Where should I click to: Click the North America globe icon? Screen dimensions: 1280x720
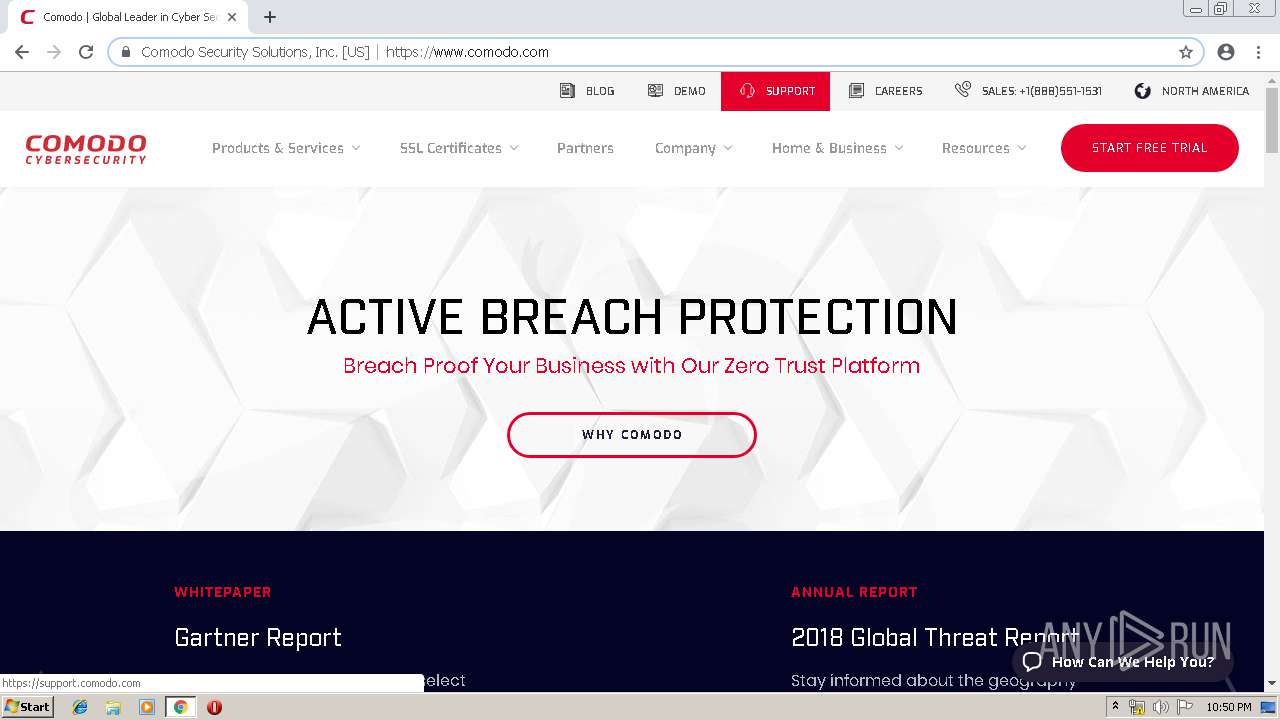click(1143, 90)
